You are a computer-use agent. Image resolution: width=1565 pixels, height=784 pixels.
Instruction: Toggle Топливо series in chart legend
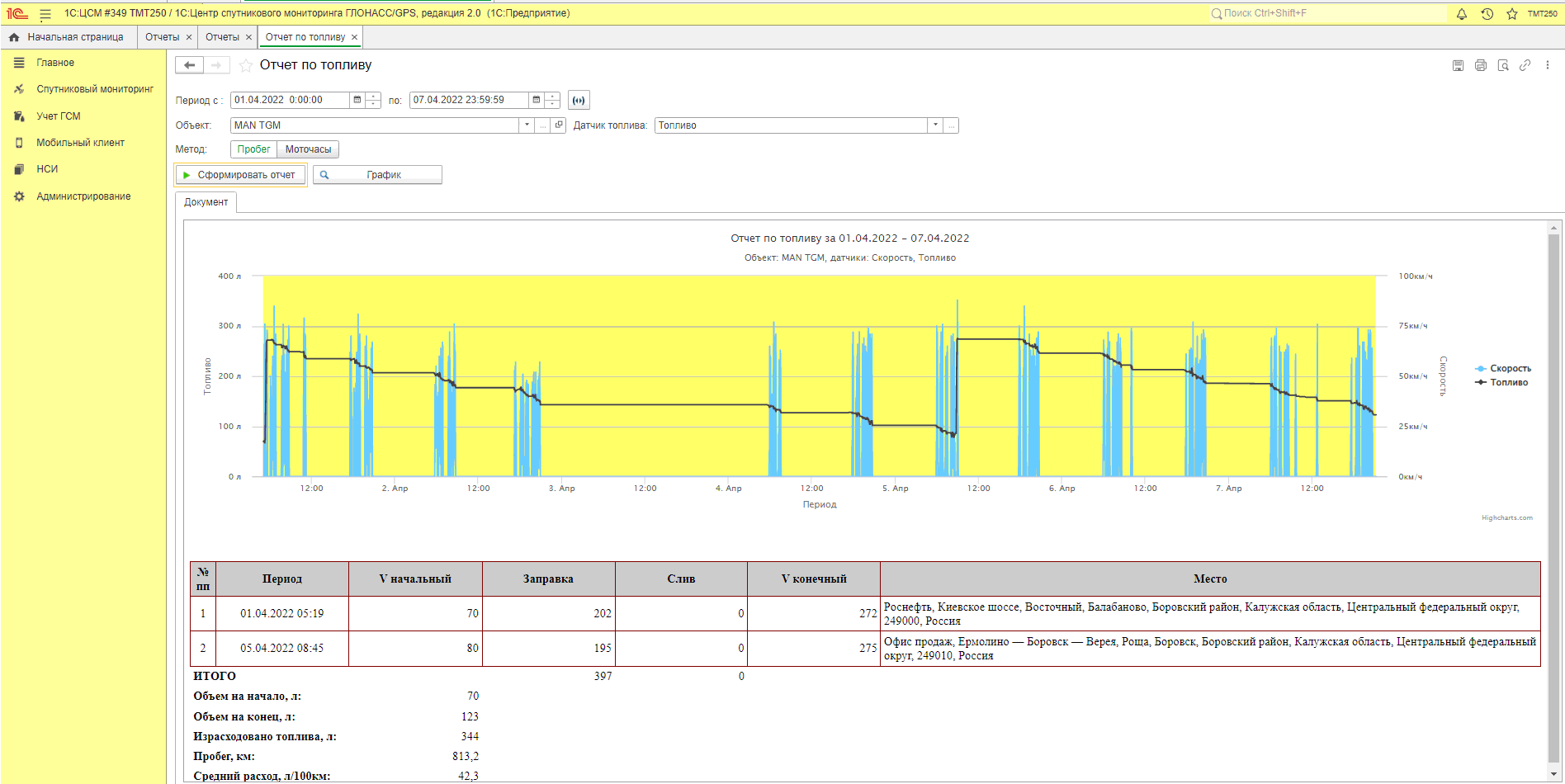coord(1501,383)
